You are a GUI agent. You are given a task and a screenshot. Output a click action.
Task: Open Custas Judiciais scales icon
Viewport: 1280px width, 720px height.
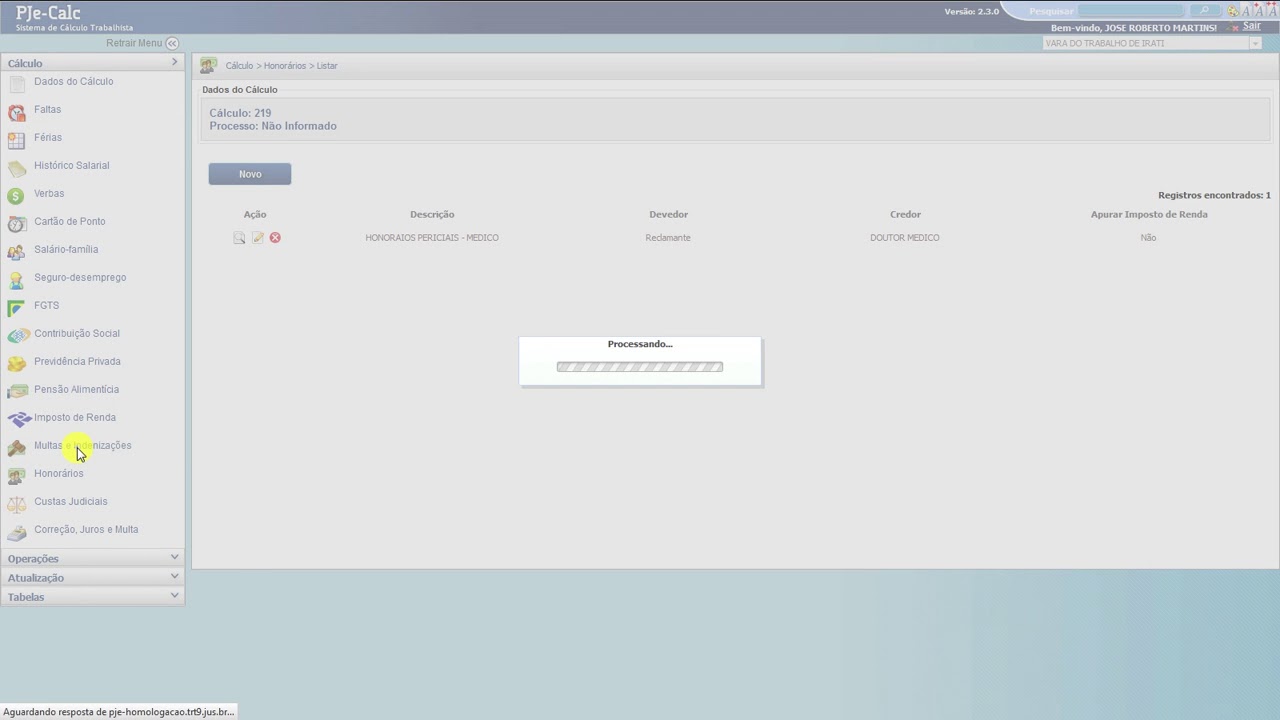point(16,505)
